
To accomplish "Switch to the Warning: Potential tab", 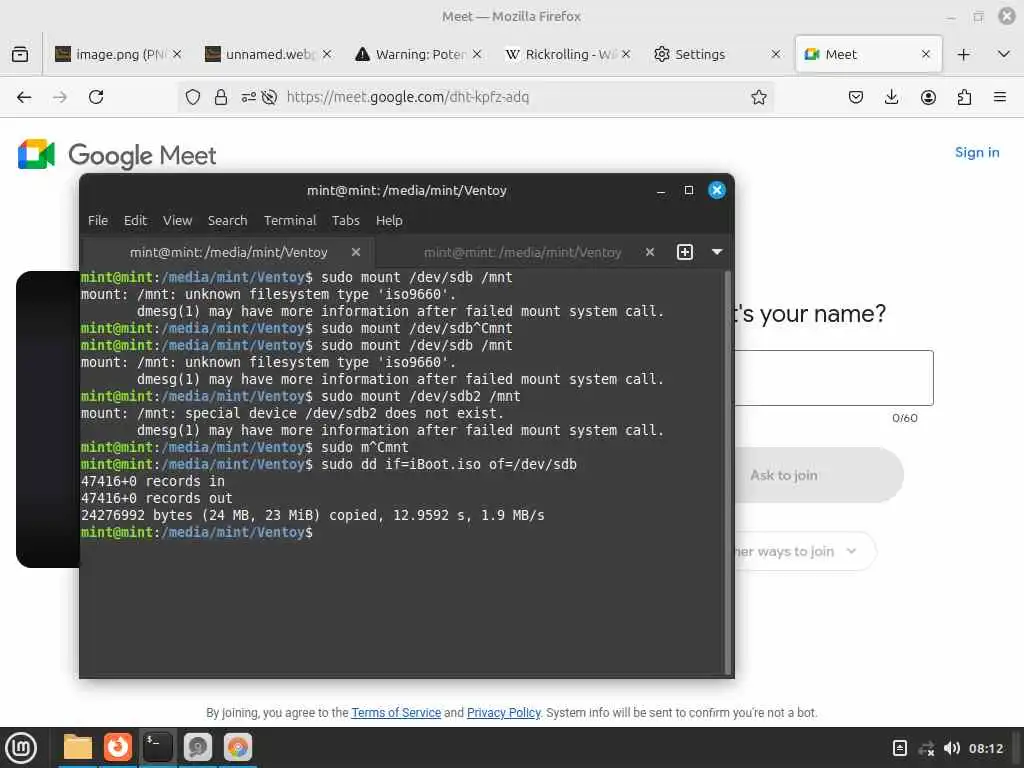I will click(x=418, y=54).
